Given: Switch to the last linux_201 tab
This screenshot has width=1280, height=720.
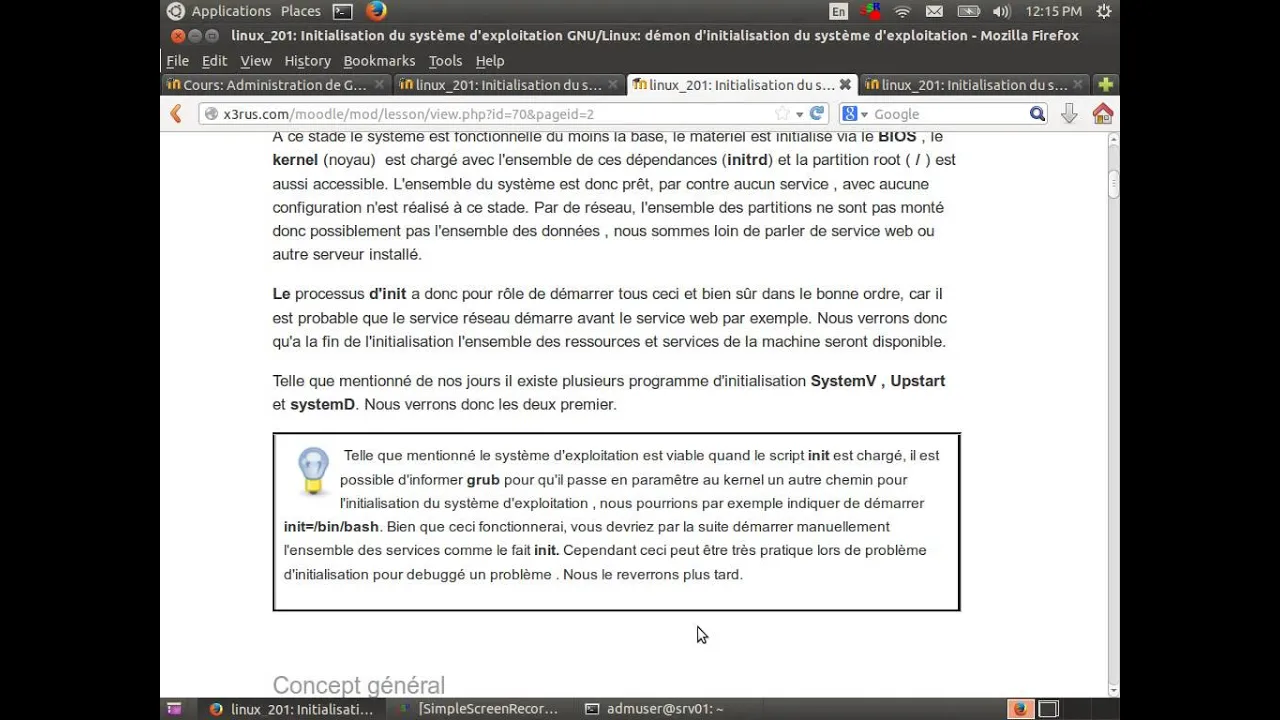Looking at the screenshot, I should pyautogui.click(x=975, y=85).
